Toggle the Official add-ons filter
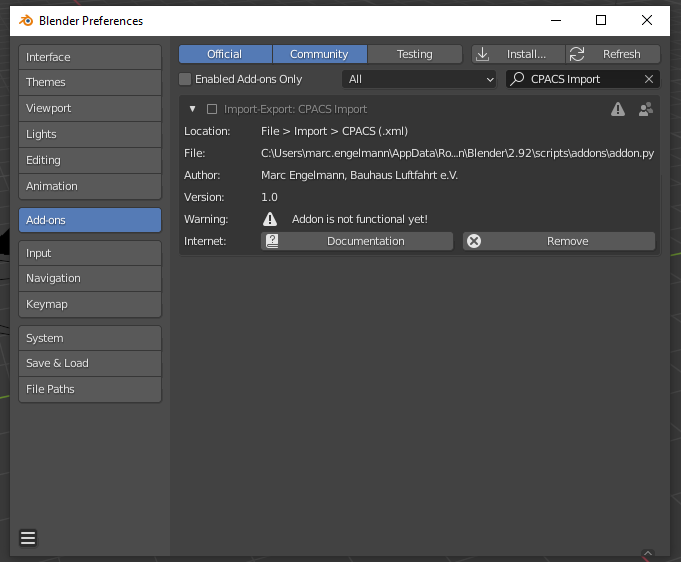The image size is (681, 562). 225,54
